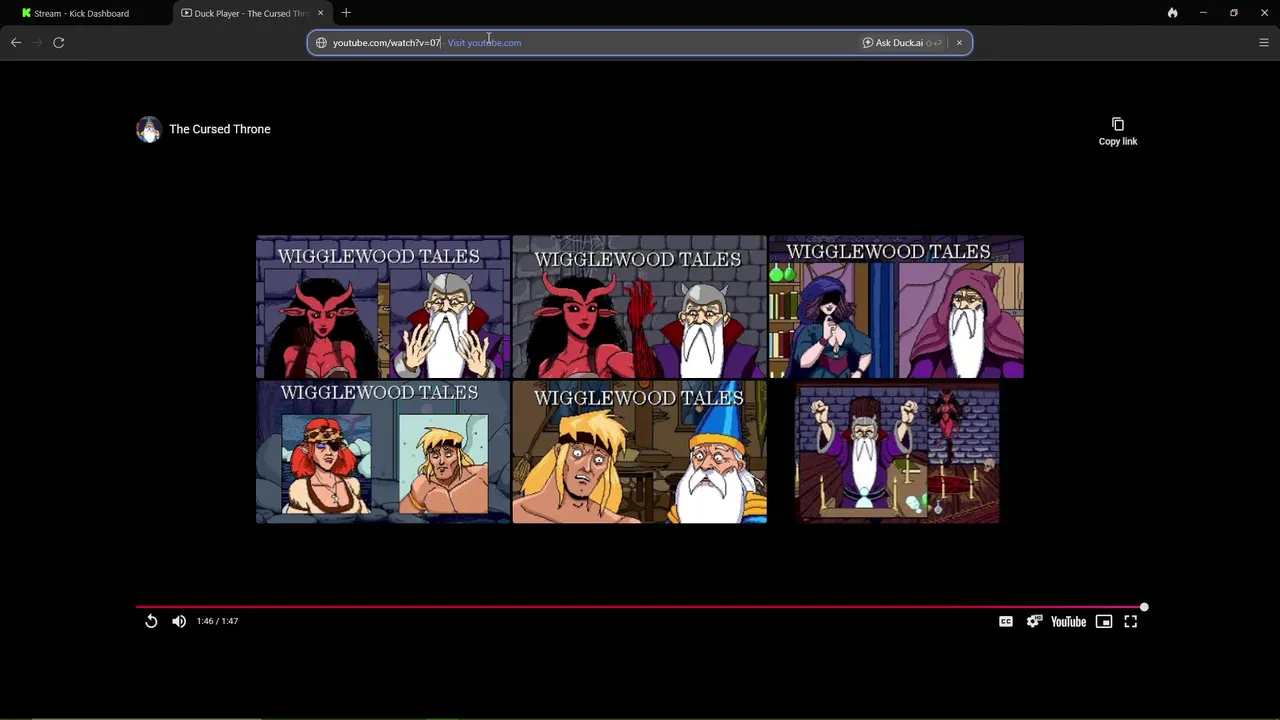Open the barbarian and blue-hat wizard thumbnail

[639, 452]
